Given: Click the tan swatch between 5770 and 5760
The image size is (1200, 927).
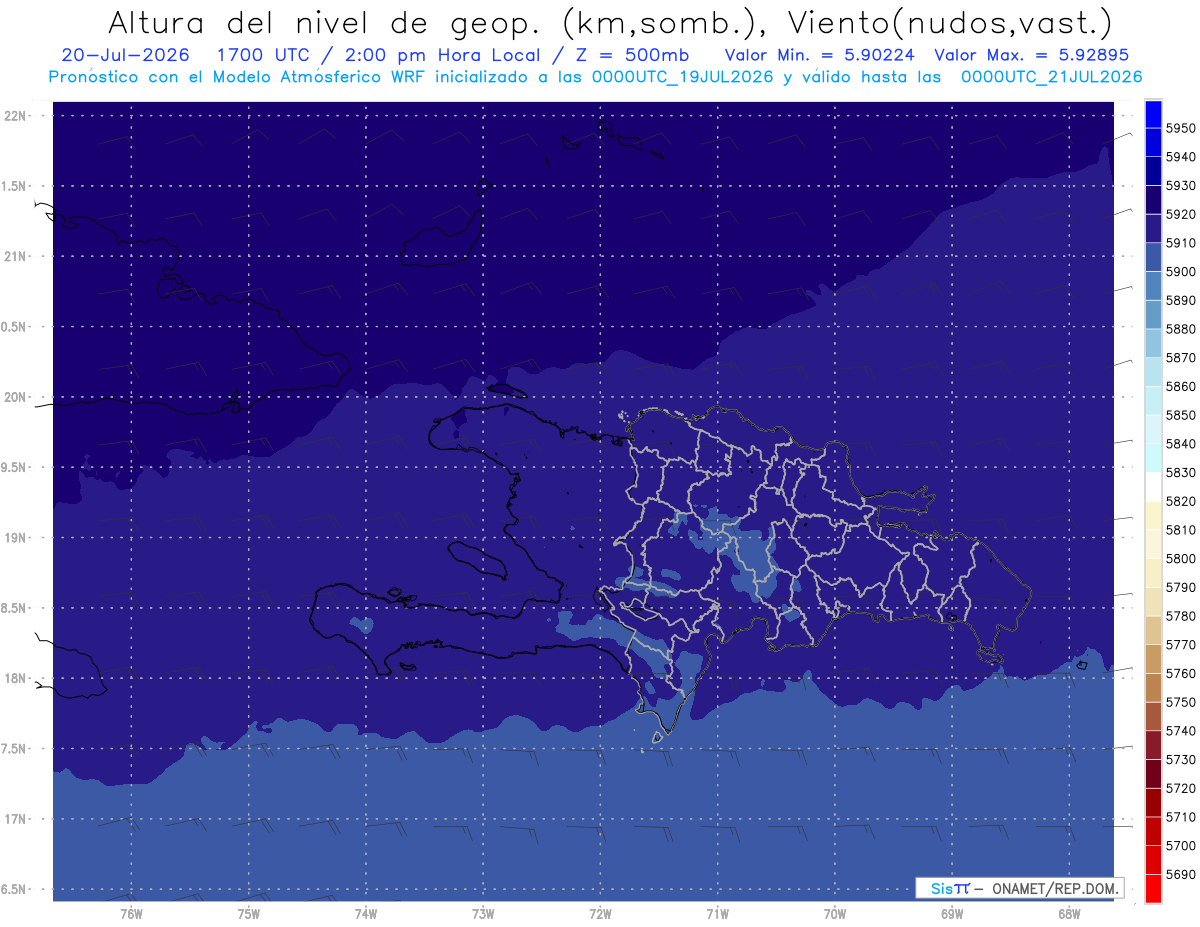Looking at the screenshot, I should (1153, 659).
